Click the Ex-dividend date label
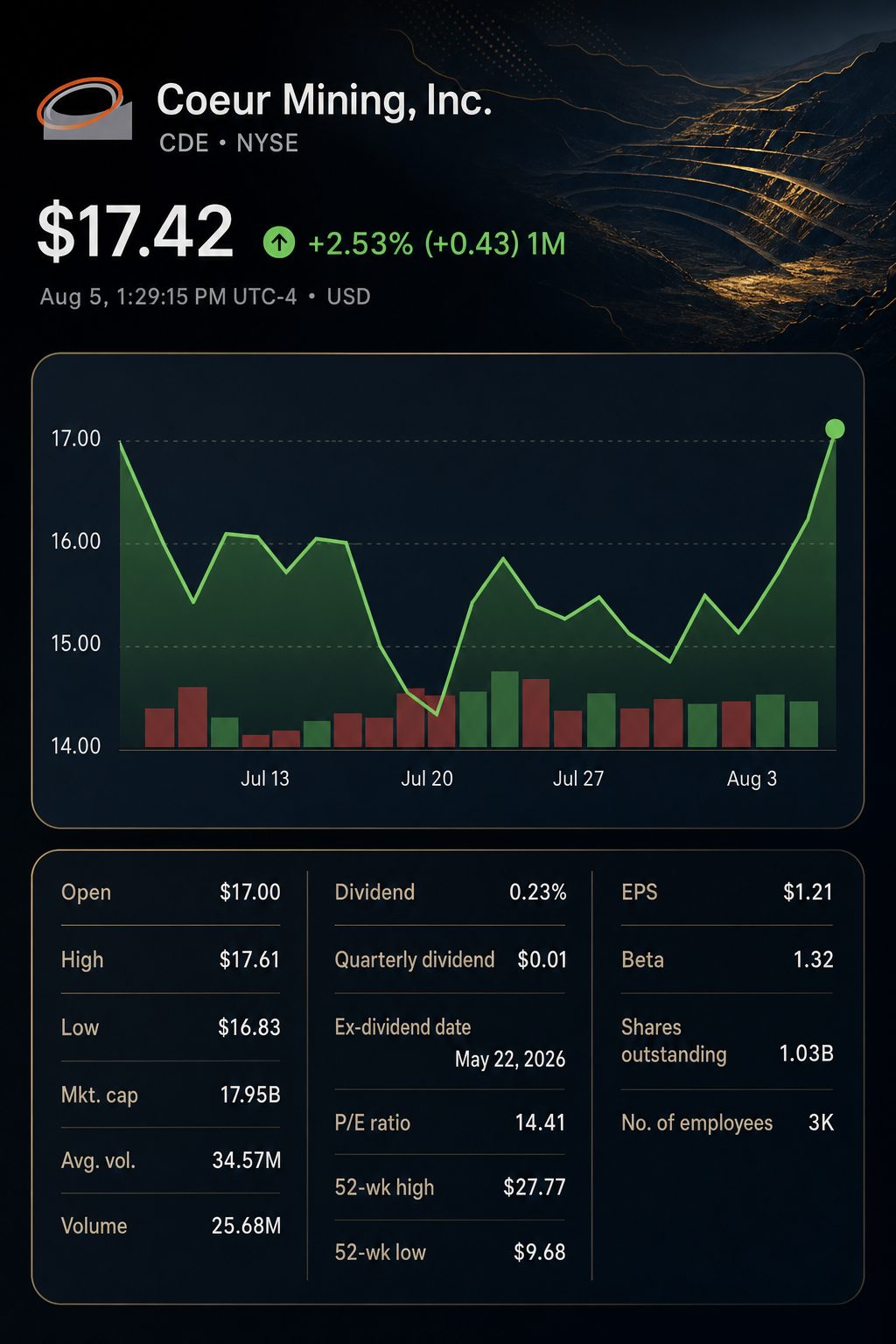Image resolution: width=896 pixels, height=1344 pixels. click(x=402, y=1027)
